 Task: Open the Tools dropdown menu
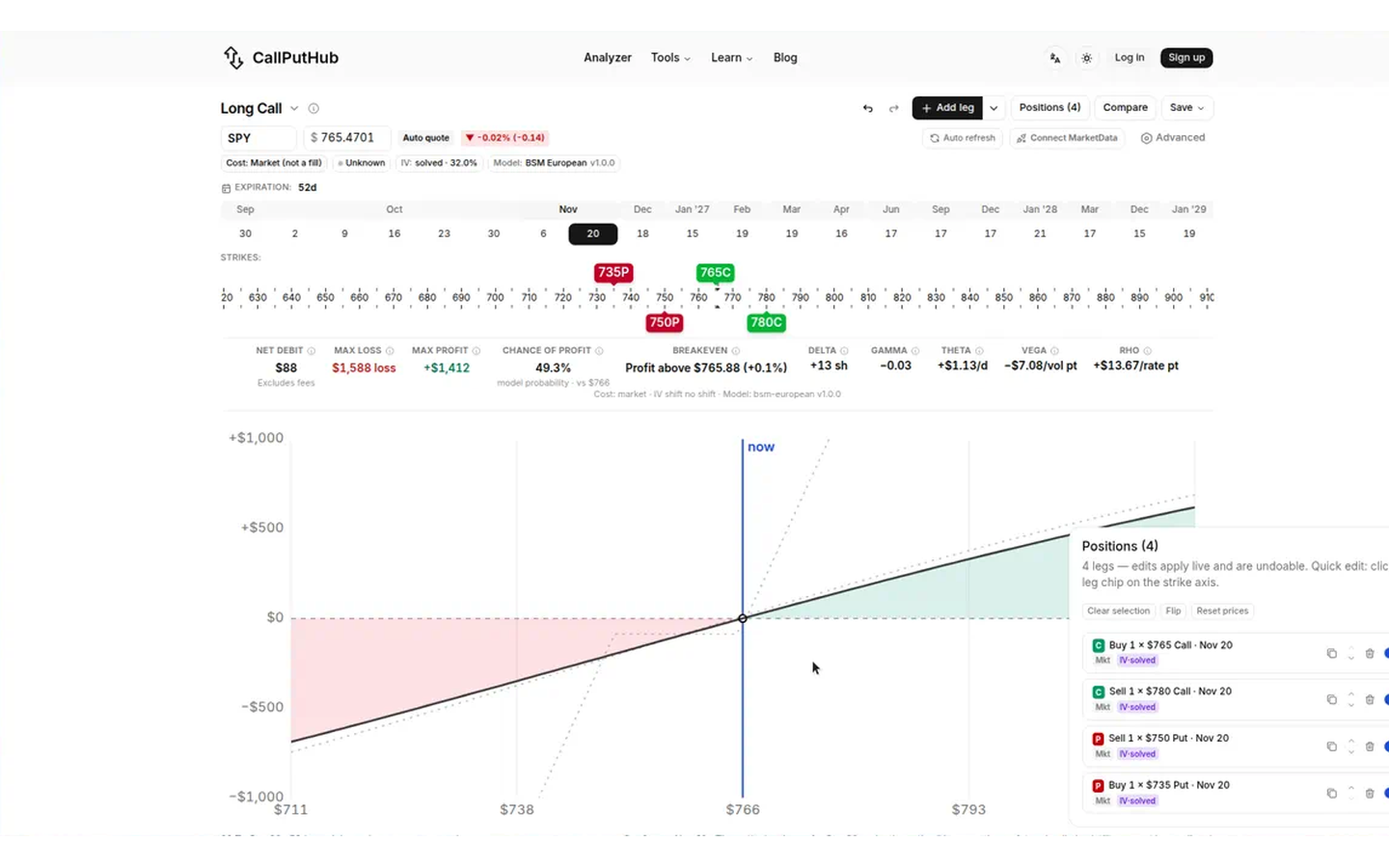point(670,58)
